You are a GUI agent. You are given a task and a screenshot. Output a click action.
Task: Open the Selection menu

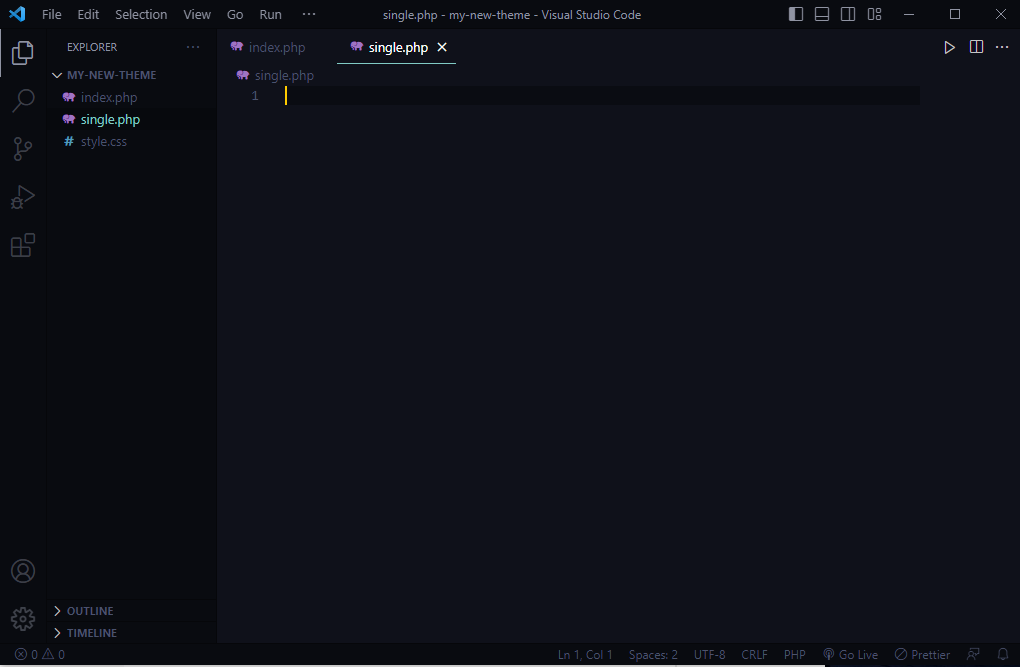coord(141,14)
